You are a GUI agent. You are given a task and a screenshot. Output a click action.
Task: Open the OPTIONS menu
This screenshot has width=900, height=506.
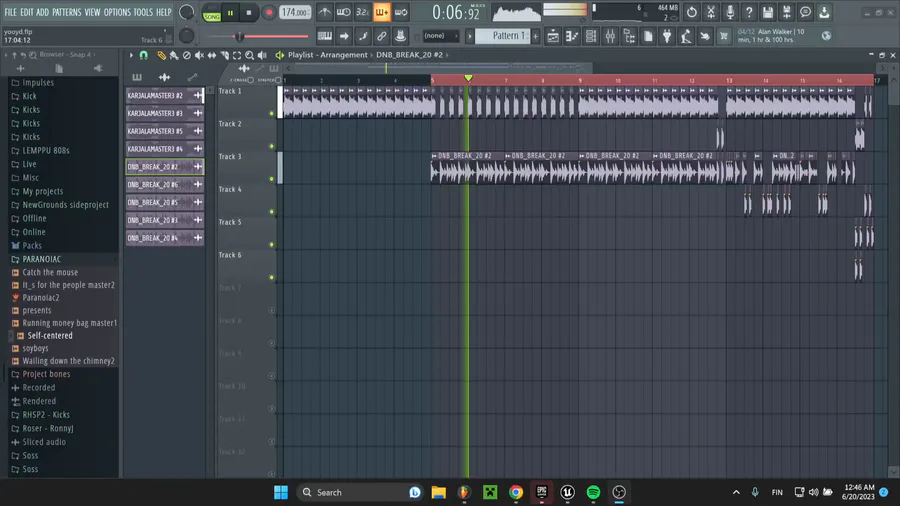pos(117,12)
